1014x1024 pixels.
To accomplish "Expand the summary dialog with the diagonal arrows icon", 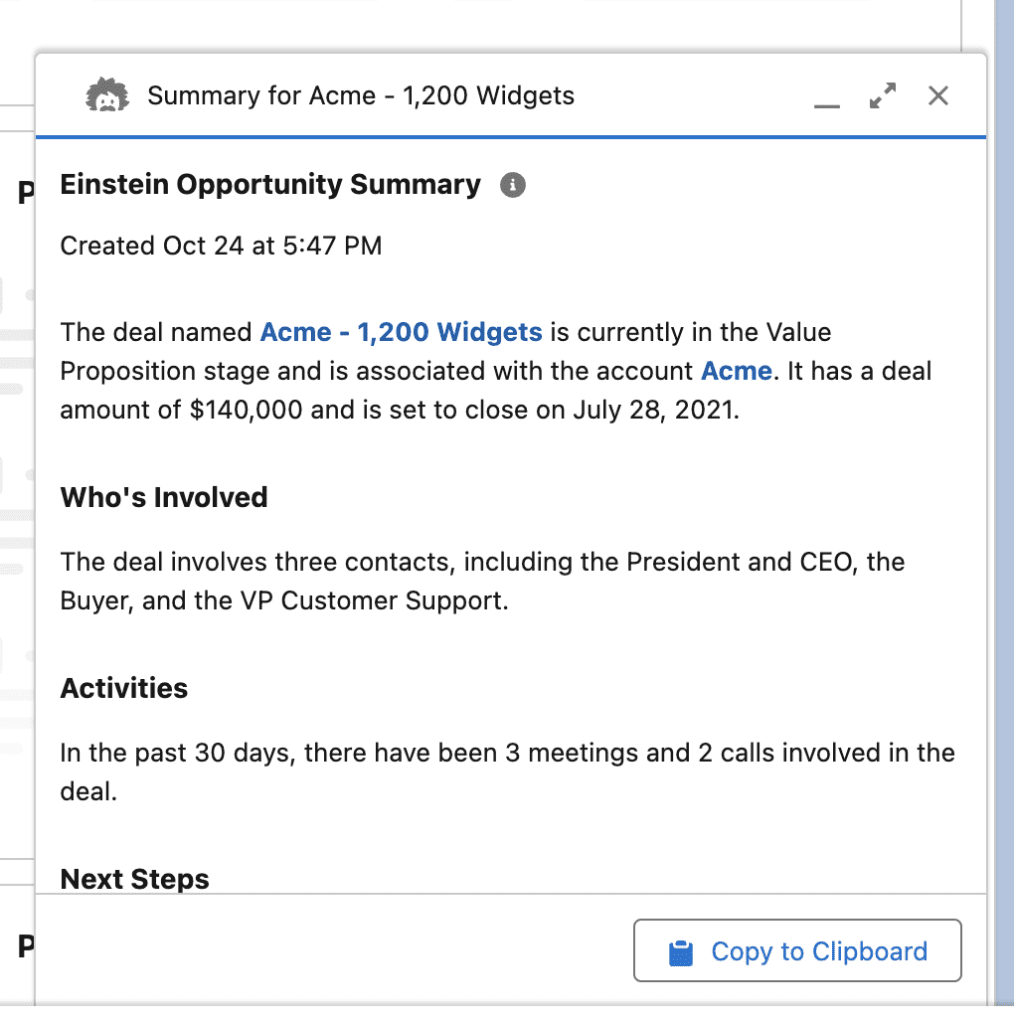I will [x=882, y=96].
